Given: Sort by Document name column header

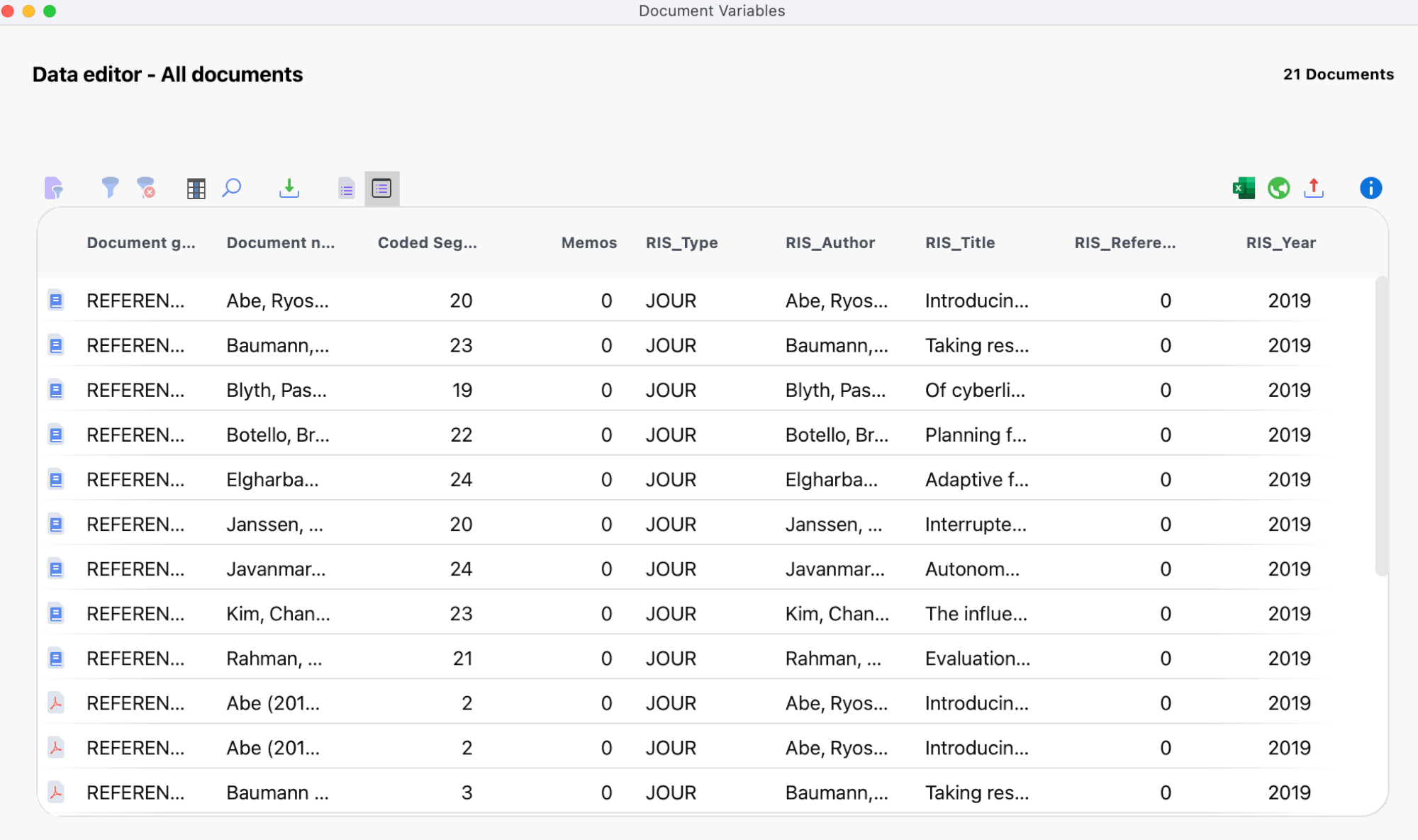Looking at the screenshot, I should [x=281, y=242].
